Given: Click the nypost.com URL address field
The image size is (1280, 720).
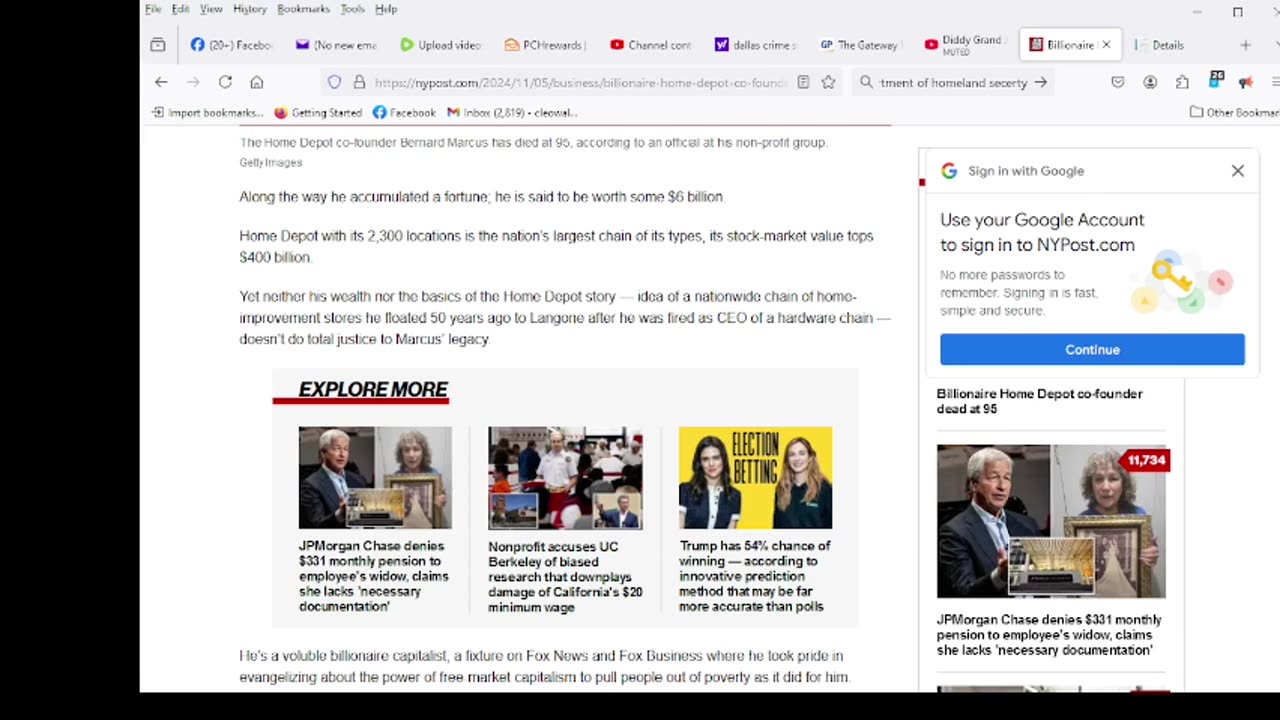Looking at the screenshot, I should (581, 83).
